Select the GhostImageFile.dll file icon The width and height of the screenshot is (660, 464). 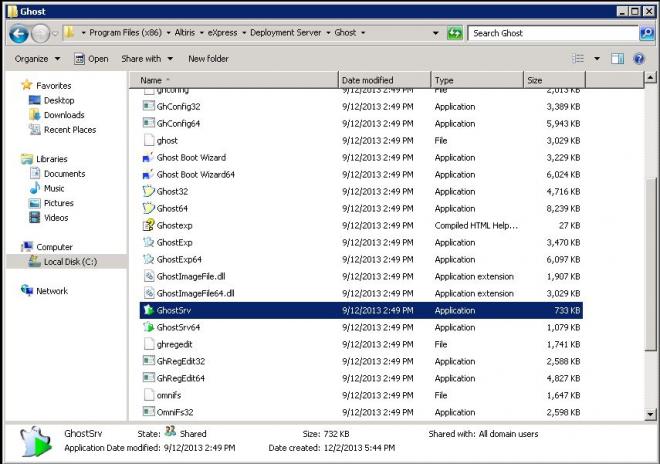click(149, 276)
